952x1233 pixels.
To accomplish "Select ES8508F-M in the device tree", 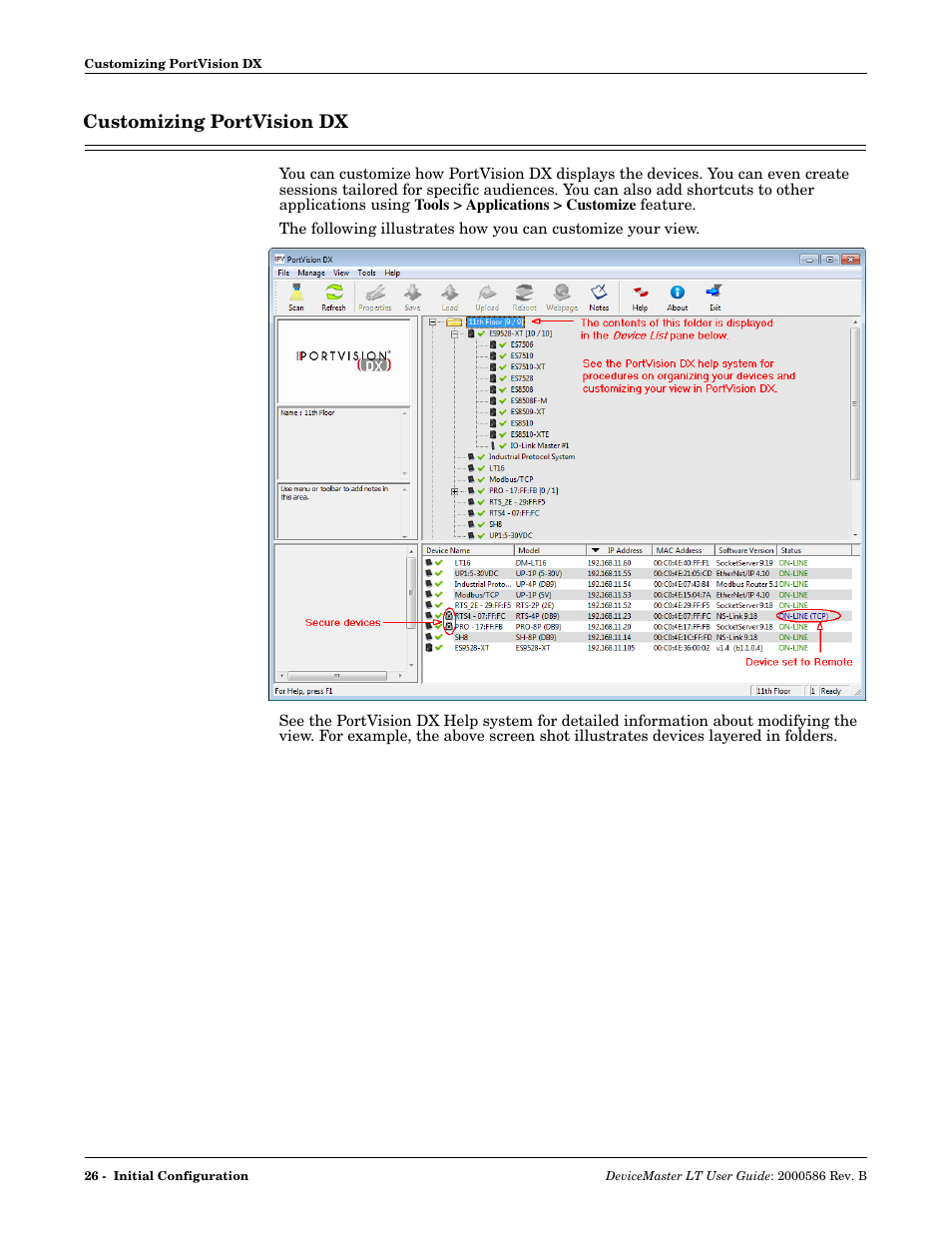I will tap(529, 400).
